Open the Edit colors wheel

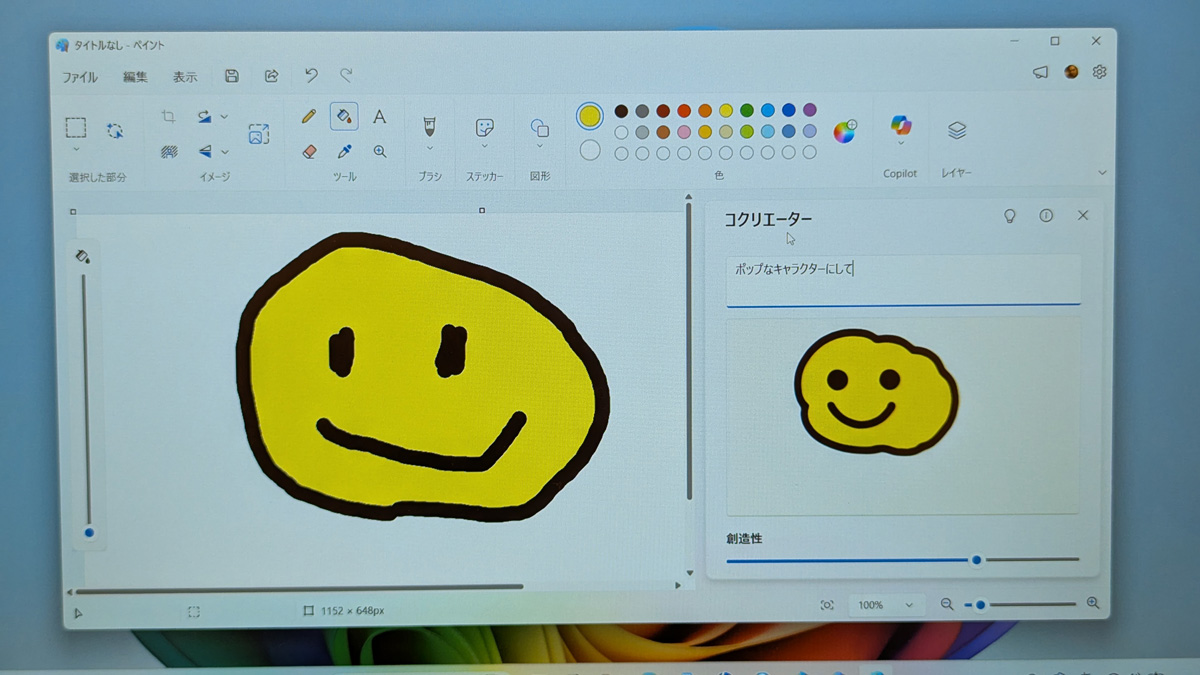[845, 131]
